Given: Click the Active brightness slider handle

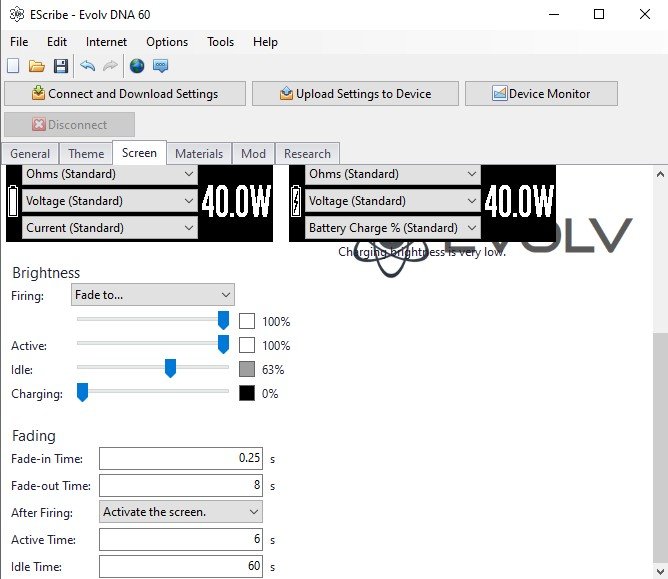Looking at the screenshot, I should 223,344.
